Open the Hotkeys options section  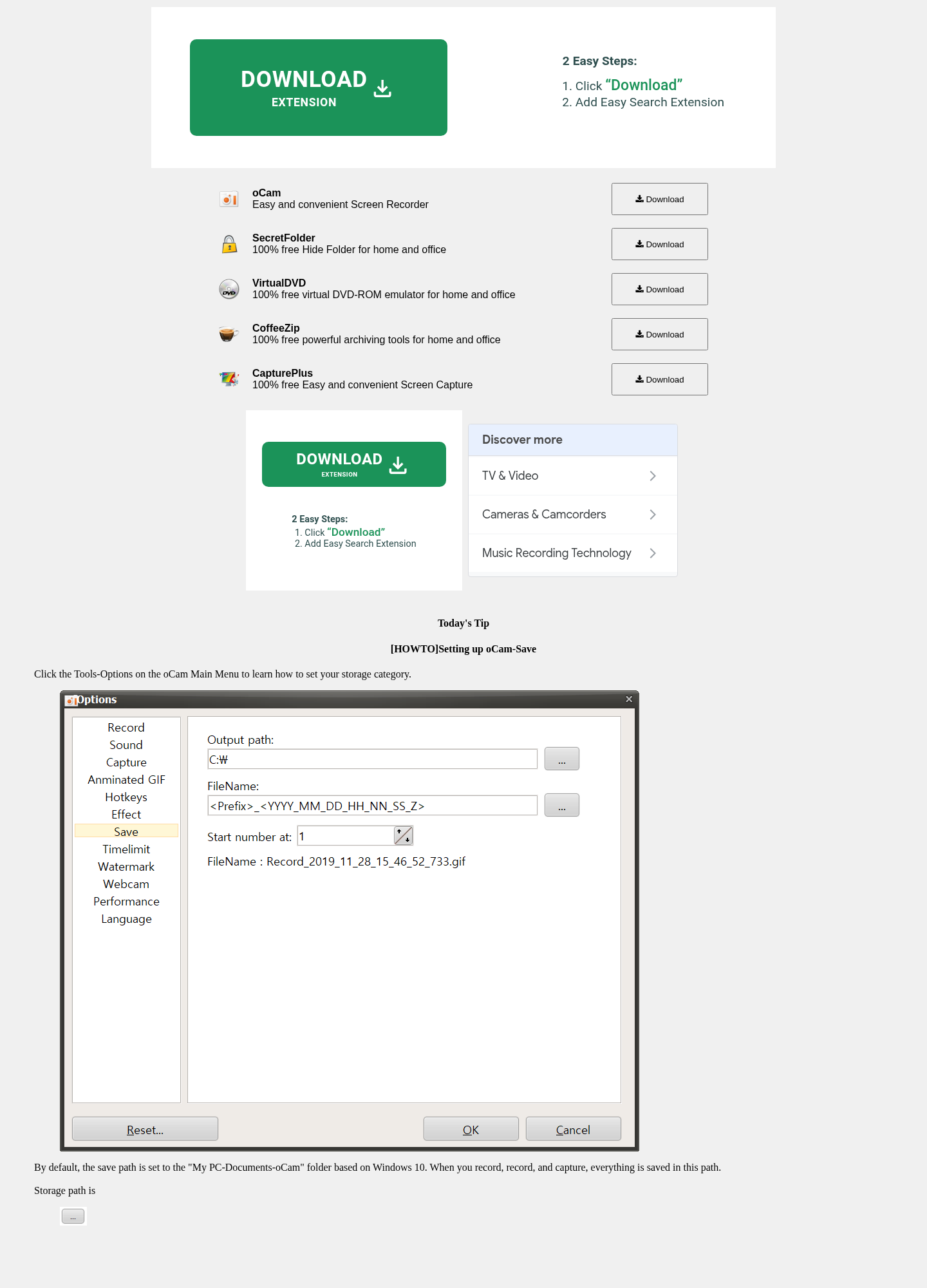point(126,797)
